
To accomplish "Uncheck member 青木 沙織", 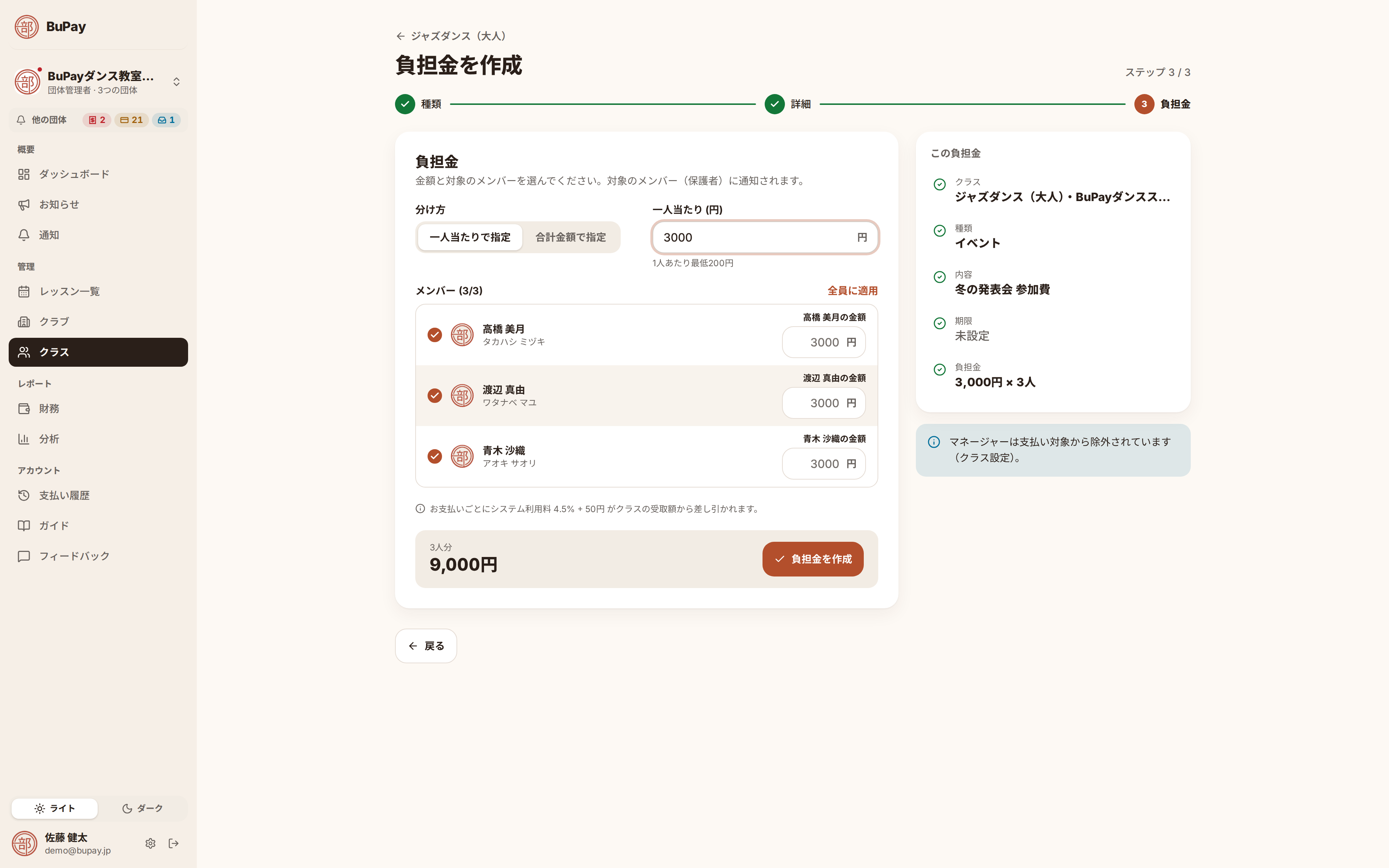I will click(x=435, y=456).
